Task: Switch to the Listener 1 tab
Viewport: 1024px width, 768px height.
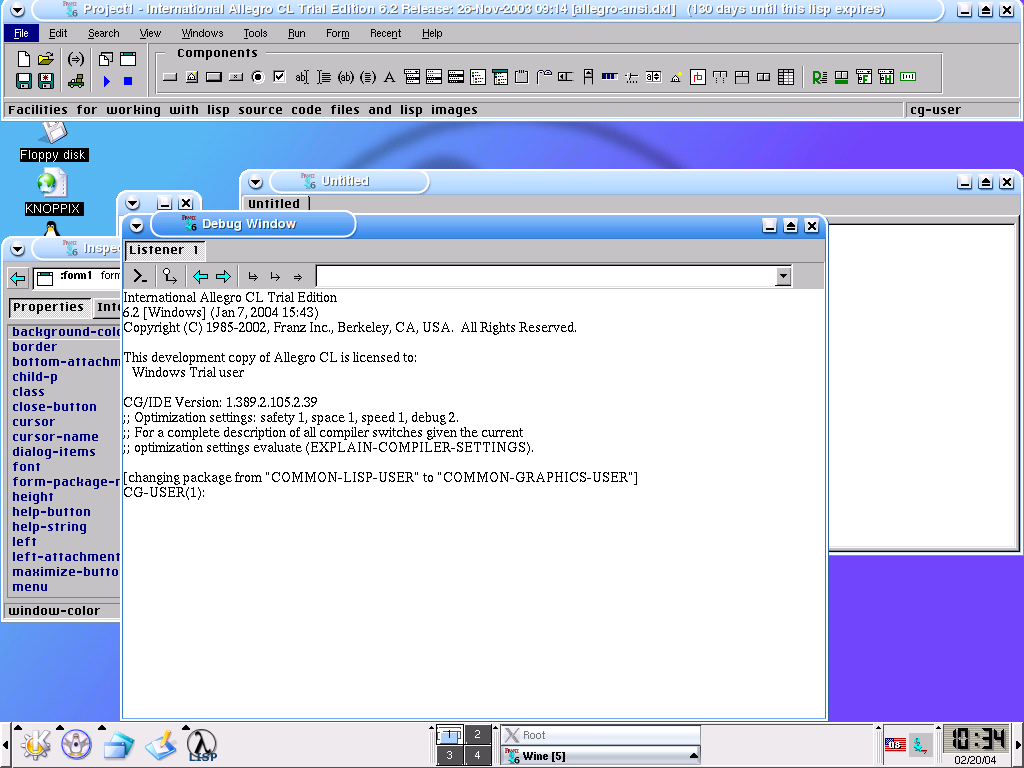Action: click(x=164, y=250)
